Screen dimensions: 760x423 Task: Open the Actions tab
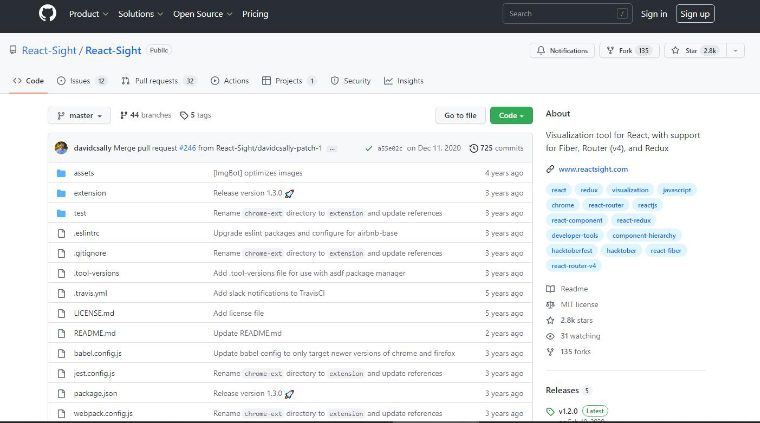[x=230, y=81]
